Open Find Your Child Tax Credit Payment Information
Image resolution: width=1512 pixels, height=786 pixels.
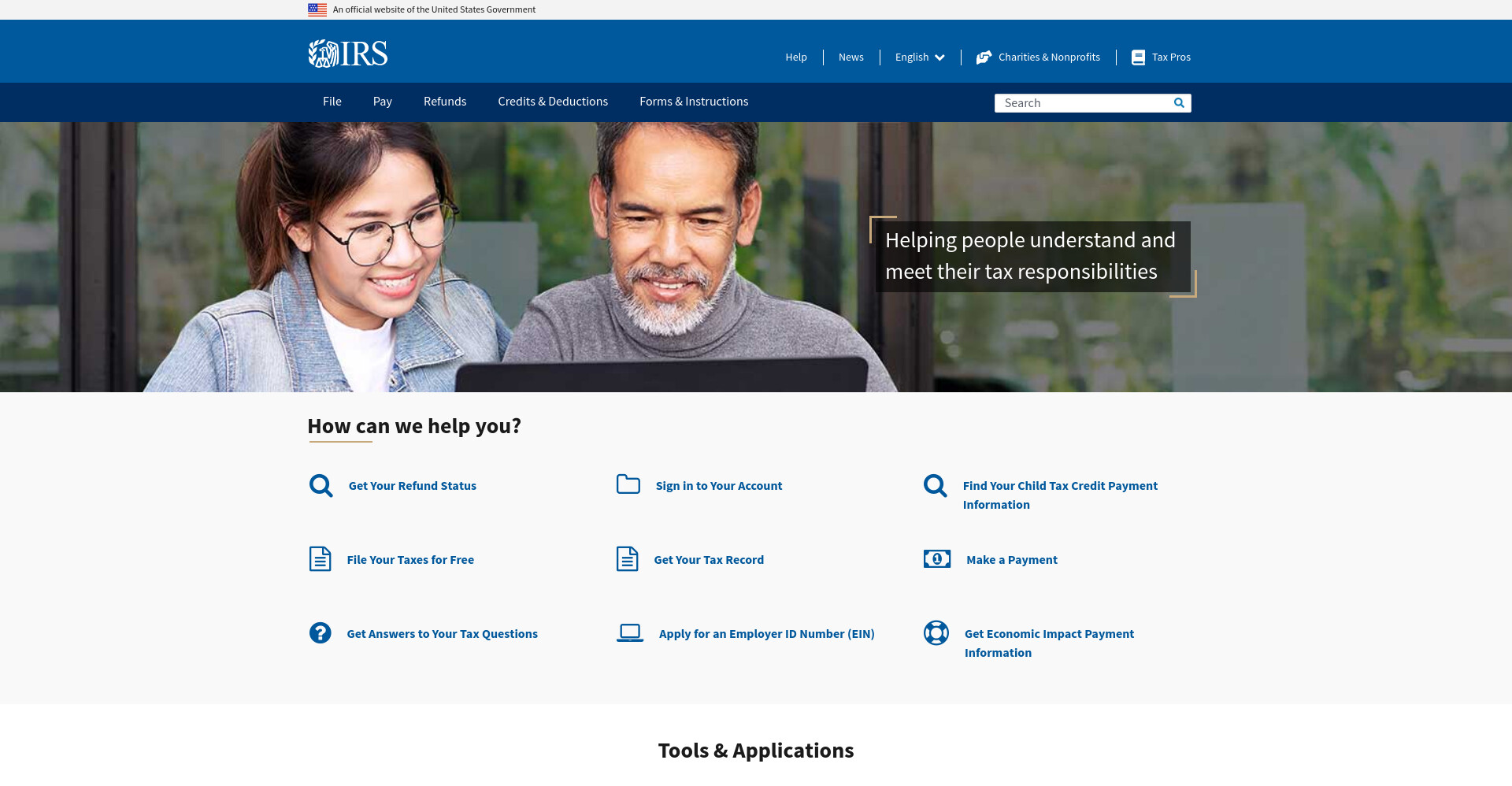click(x=1060, y=495)
